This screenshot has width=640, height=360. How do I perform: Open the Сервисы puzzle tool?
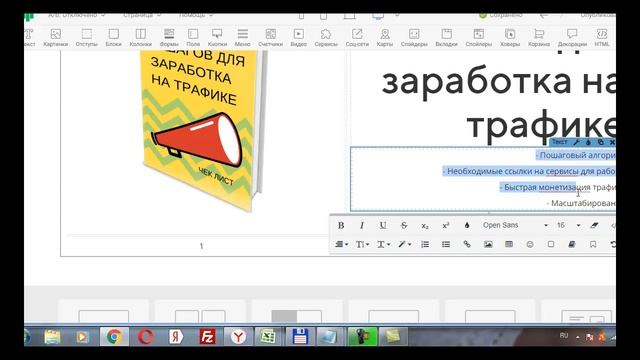pyautogui.click(x=326, y=37)
